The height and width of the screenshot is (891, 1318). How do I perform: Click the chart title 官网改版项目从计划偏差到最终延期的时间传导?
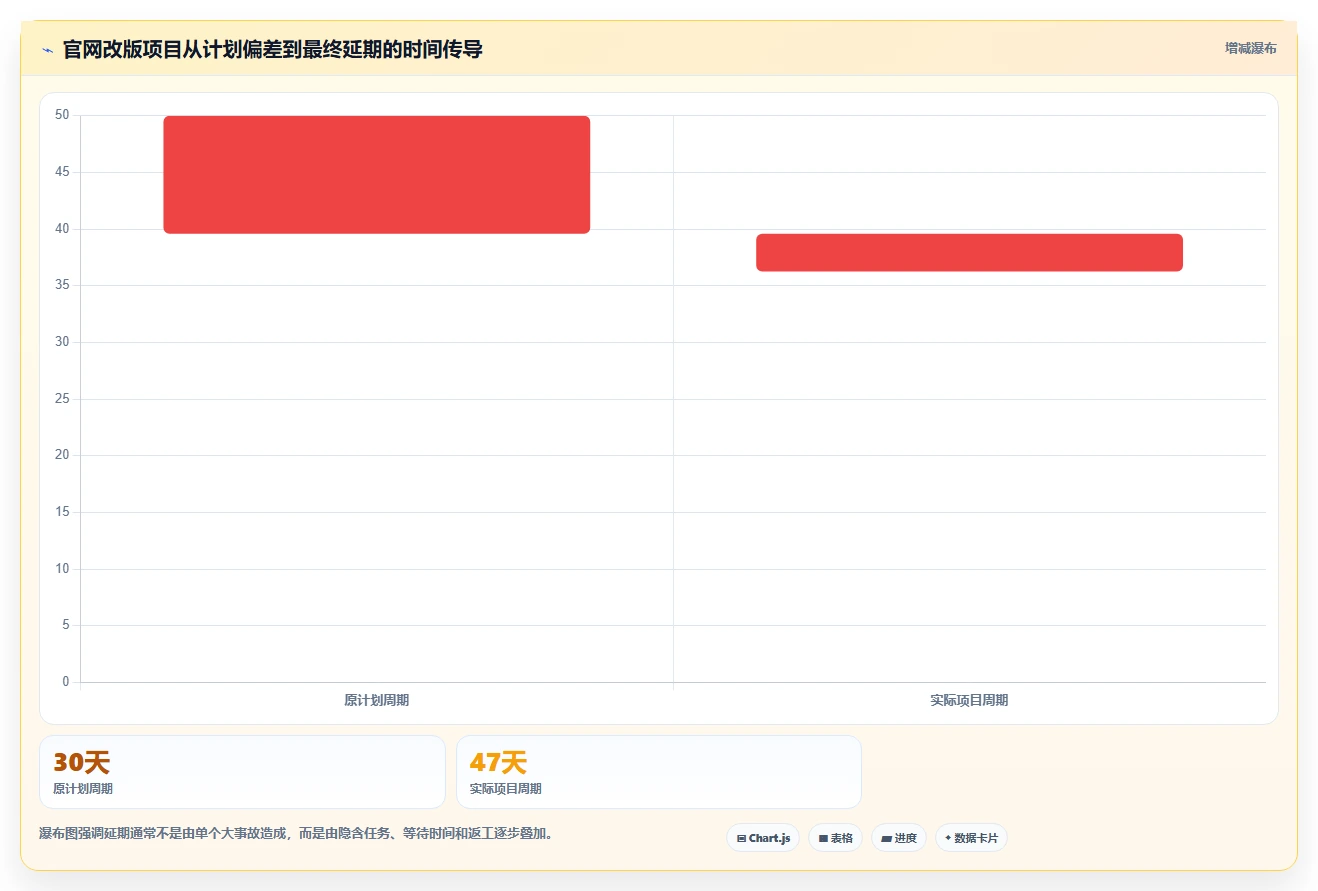click(x=273, y=49)
